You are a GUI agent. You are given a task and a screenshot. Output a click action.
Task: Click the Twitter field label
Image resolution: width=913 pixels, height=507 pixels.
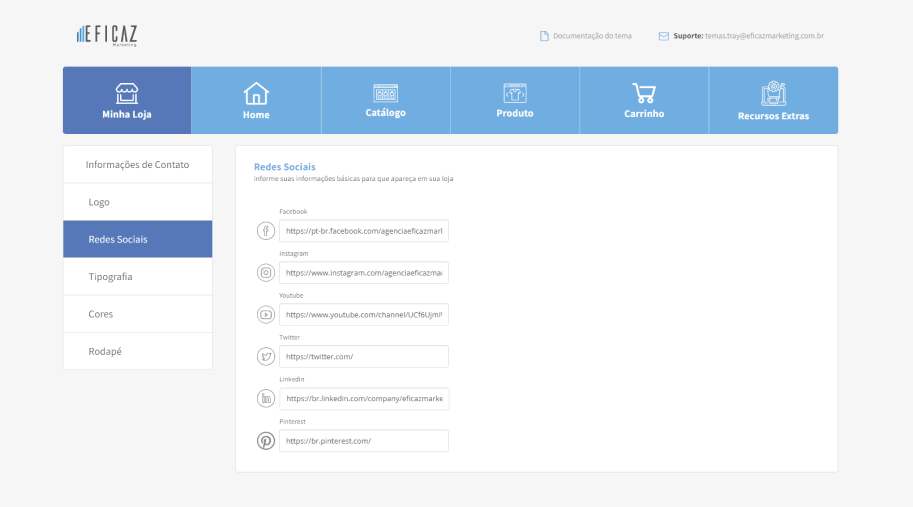coord(289,338)
